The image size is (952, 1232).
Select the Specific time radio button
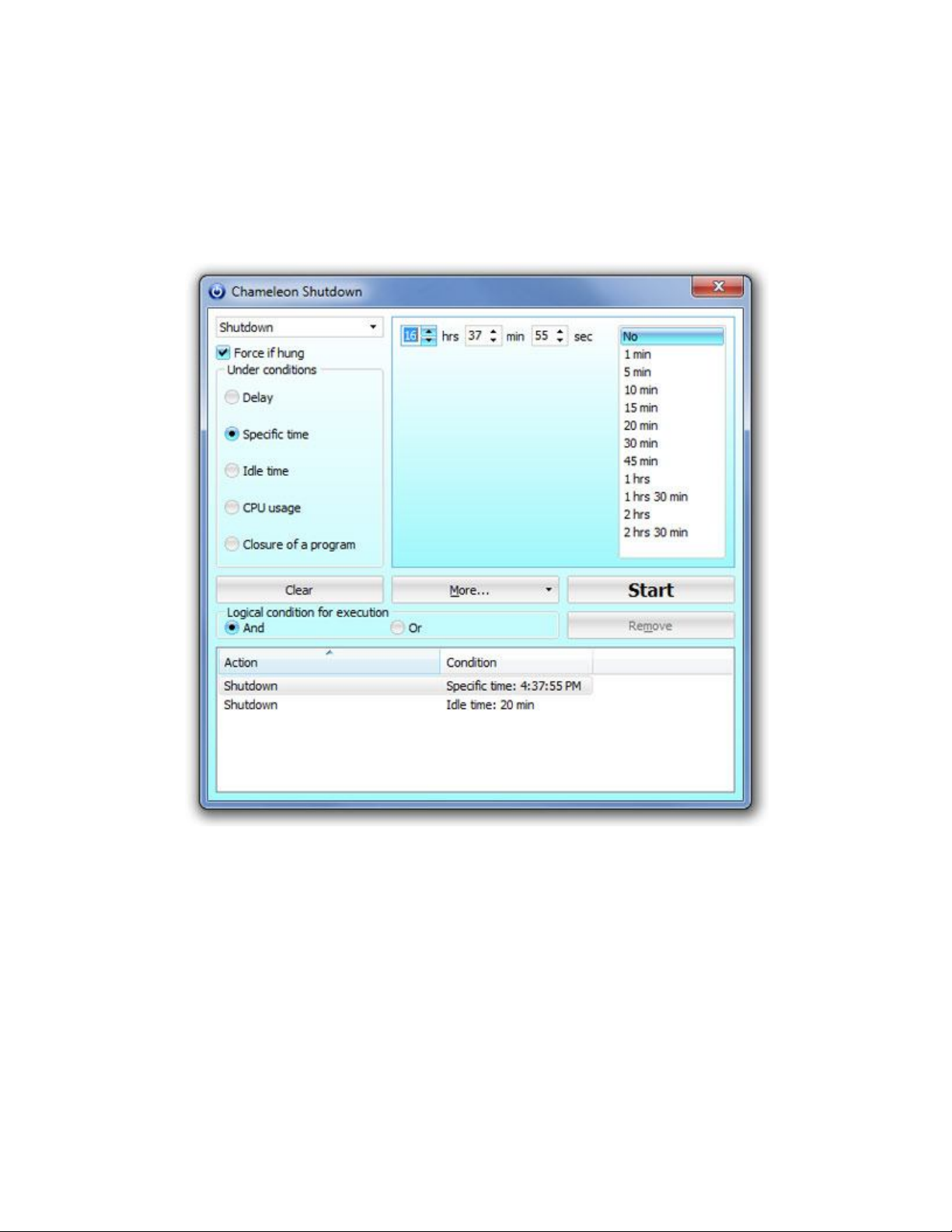pyautogui.click(x=232, y=434)
